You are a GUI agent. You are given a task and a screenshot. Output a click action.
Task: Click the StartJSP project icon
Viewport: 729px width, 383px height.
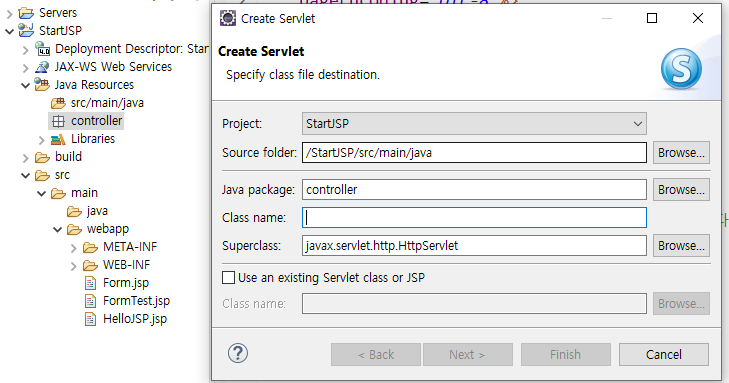[x=26, y=31]
